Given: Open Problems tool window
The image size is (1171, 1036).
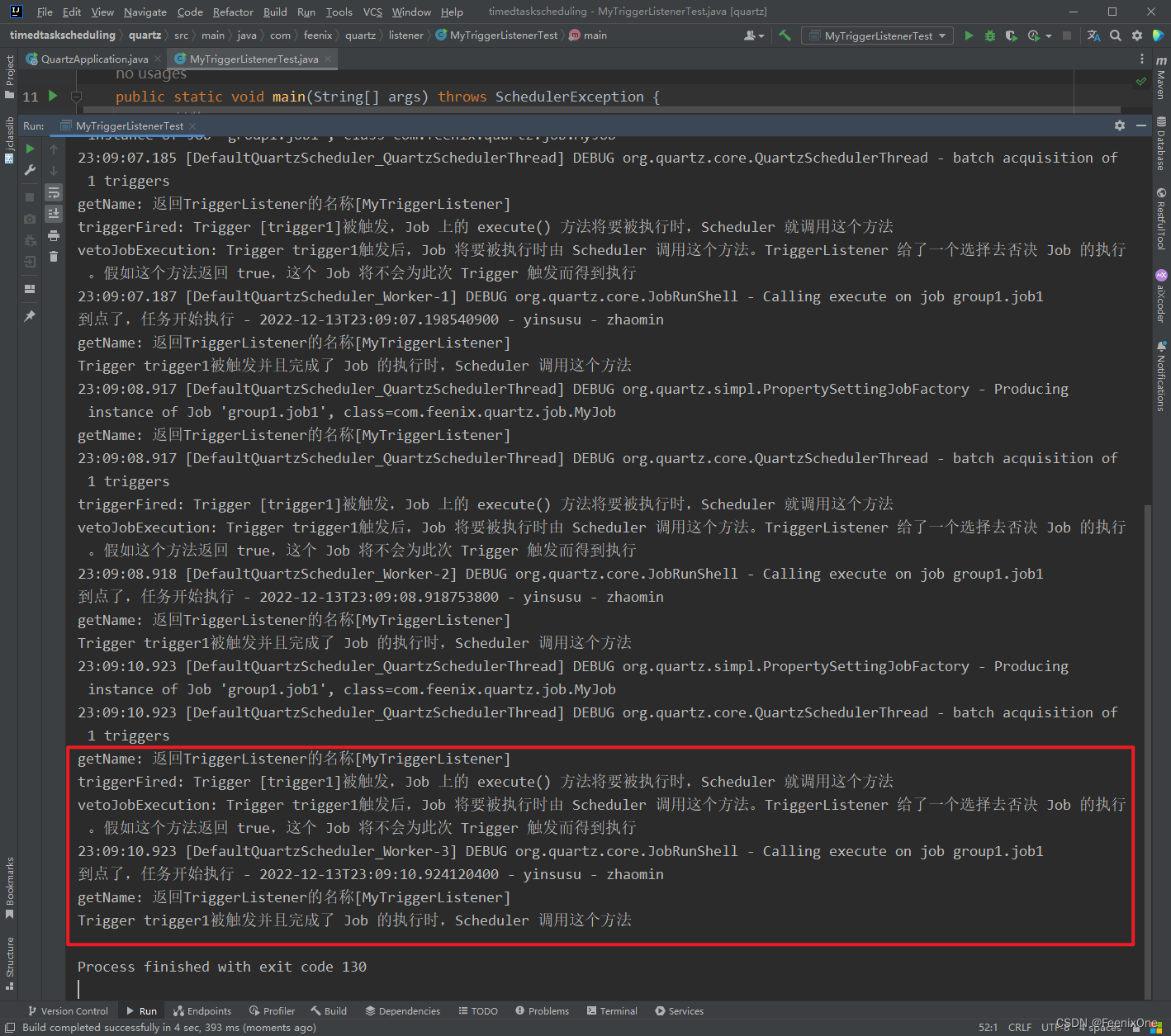Looking at the screenshot, I should (543, 1010).
